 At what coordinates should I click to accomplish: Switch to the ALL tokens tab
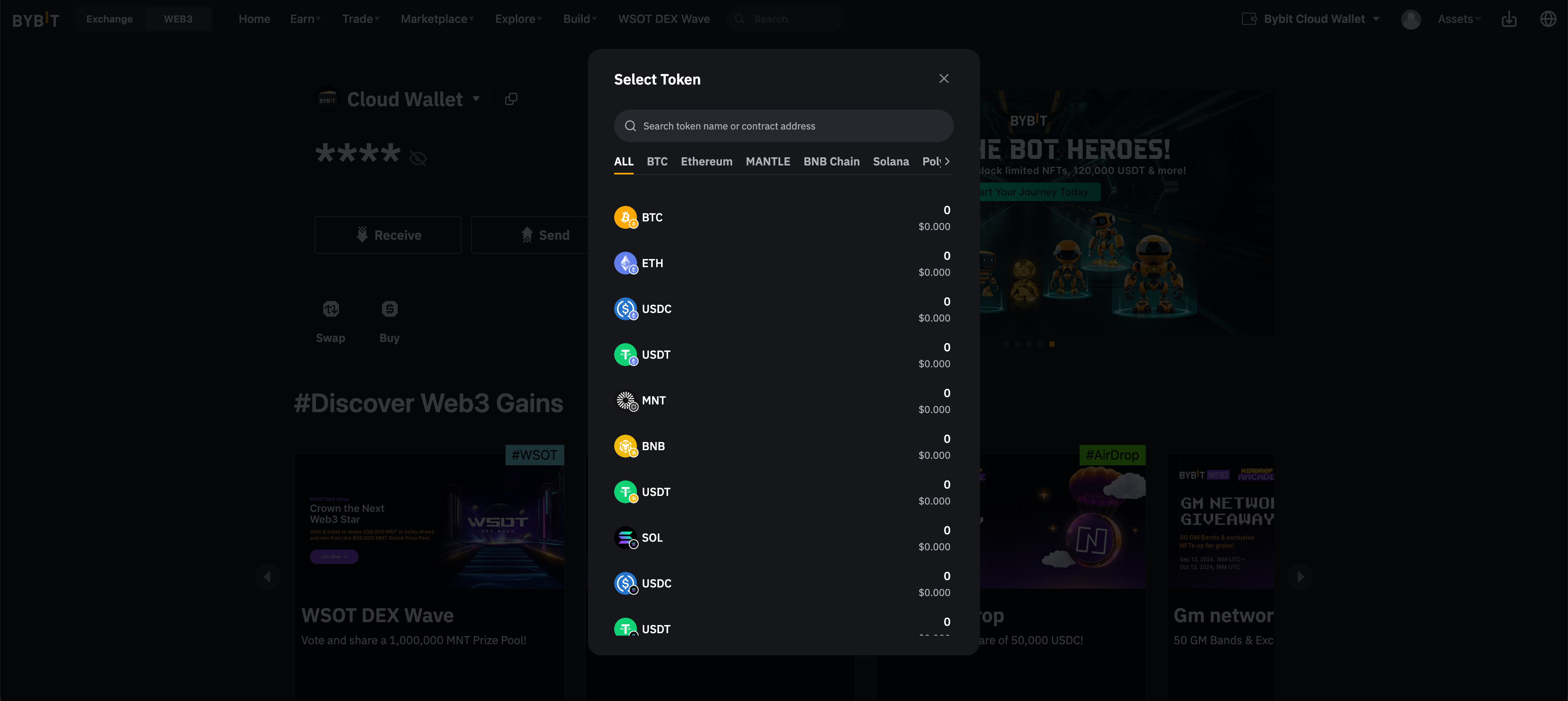tap(623, 161)
